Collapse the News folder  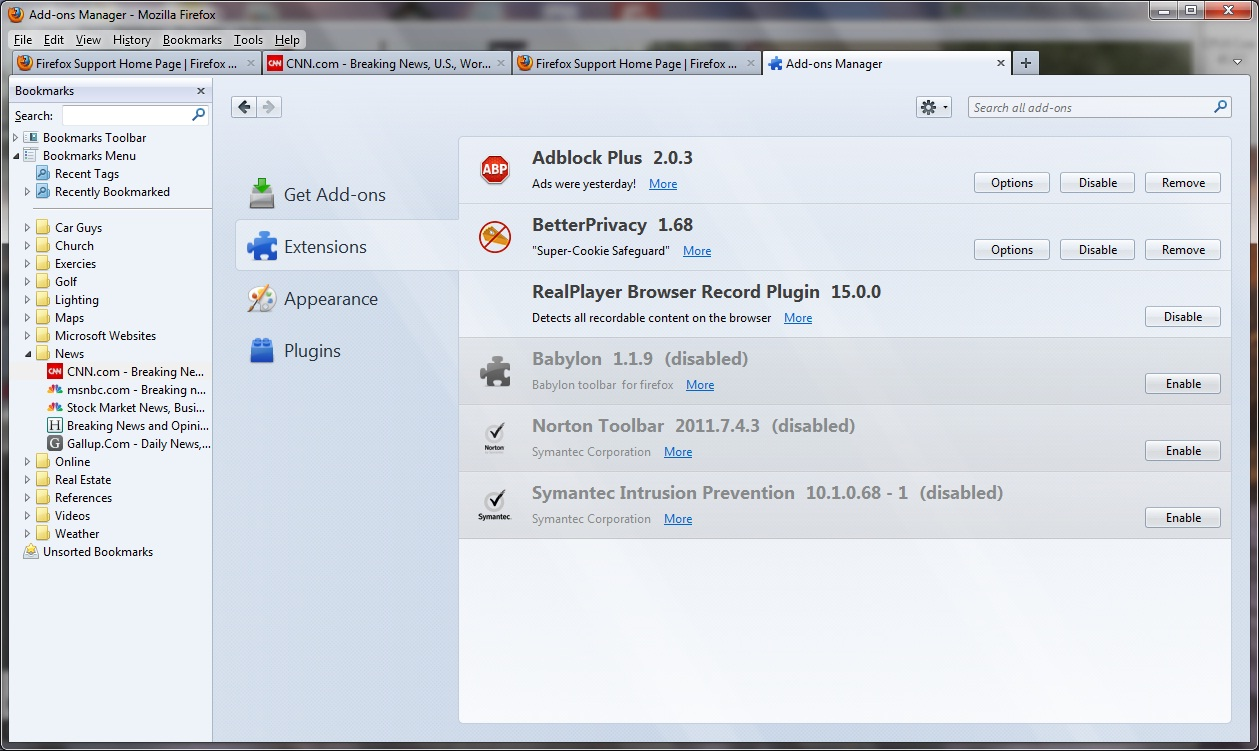click(28, 354)
